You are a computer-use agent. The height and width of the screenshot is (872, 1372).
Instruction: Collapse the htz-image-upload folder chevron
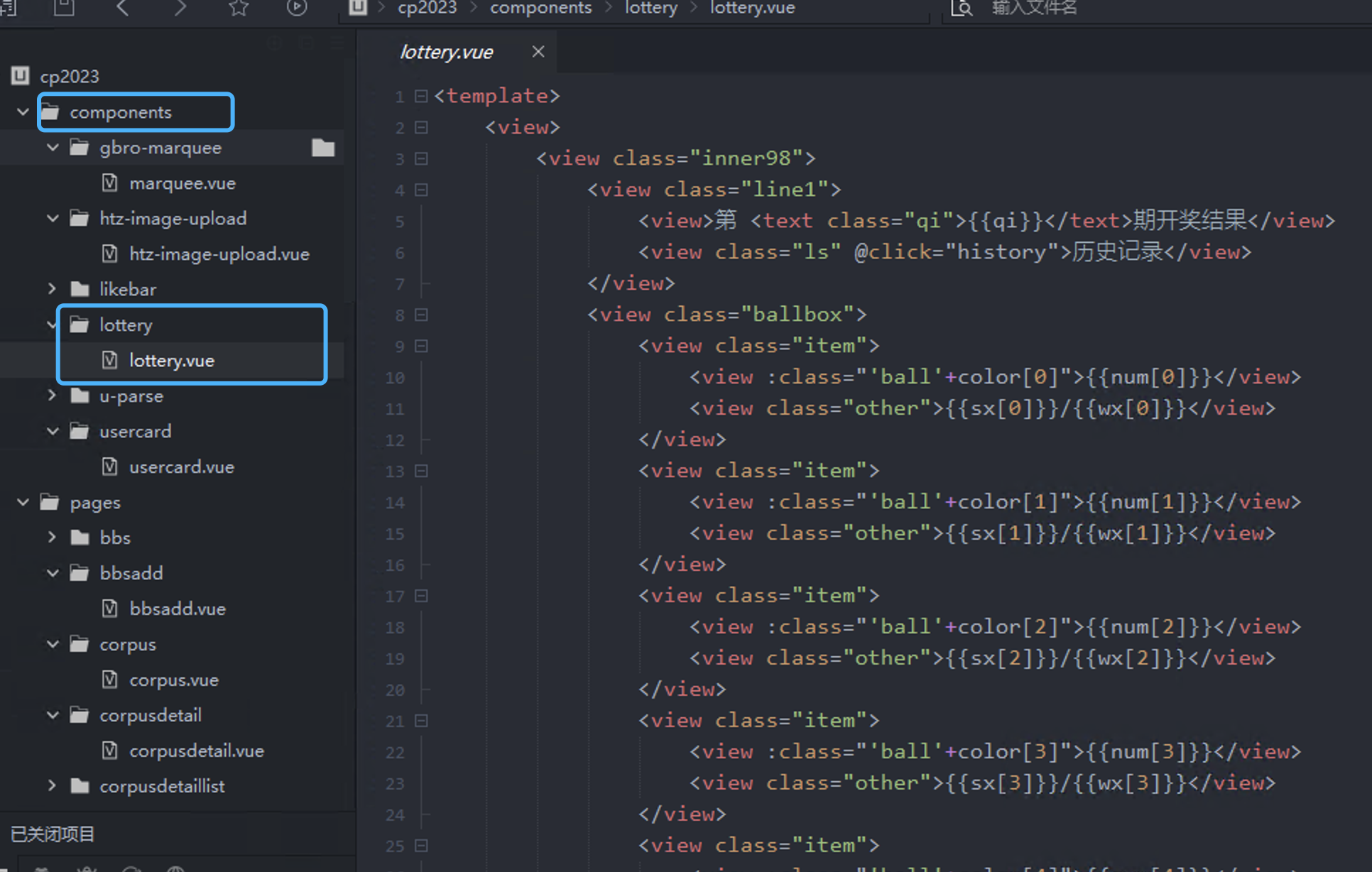click(x=53, y=218)
